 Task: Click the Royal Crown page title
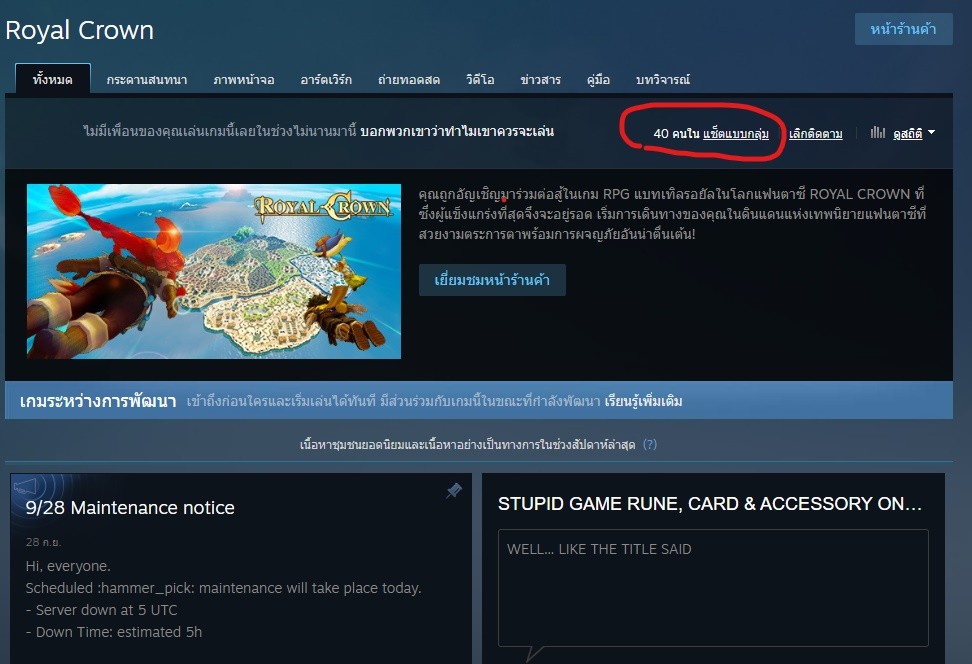pos(79,30)
